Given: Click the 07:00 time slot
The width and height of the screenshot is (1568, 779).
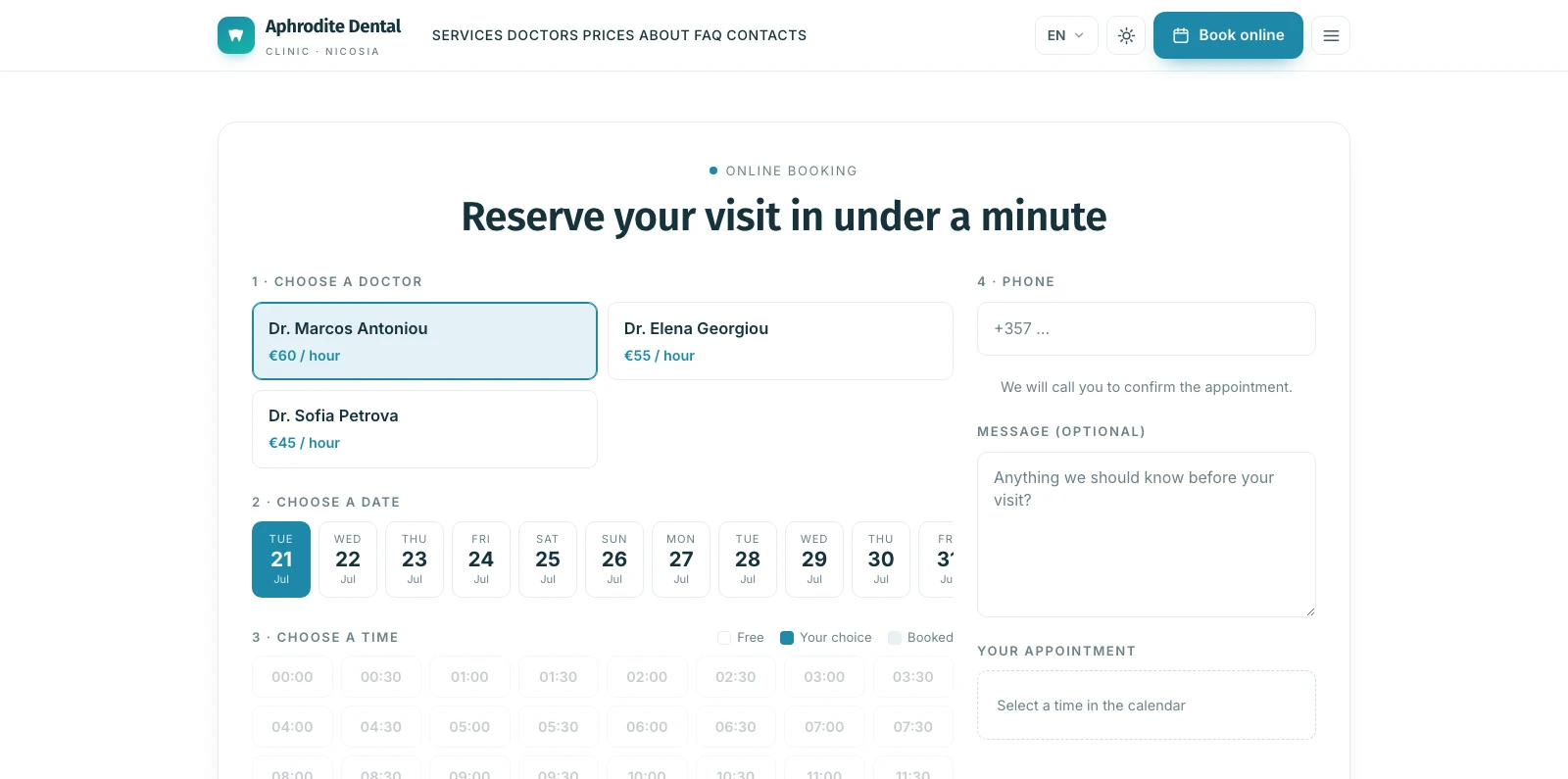Looking at the screenshot, I should [x=824, y=727].
